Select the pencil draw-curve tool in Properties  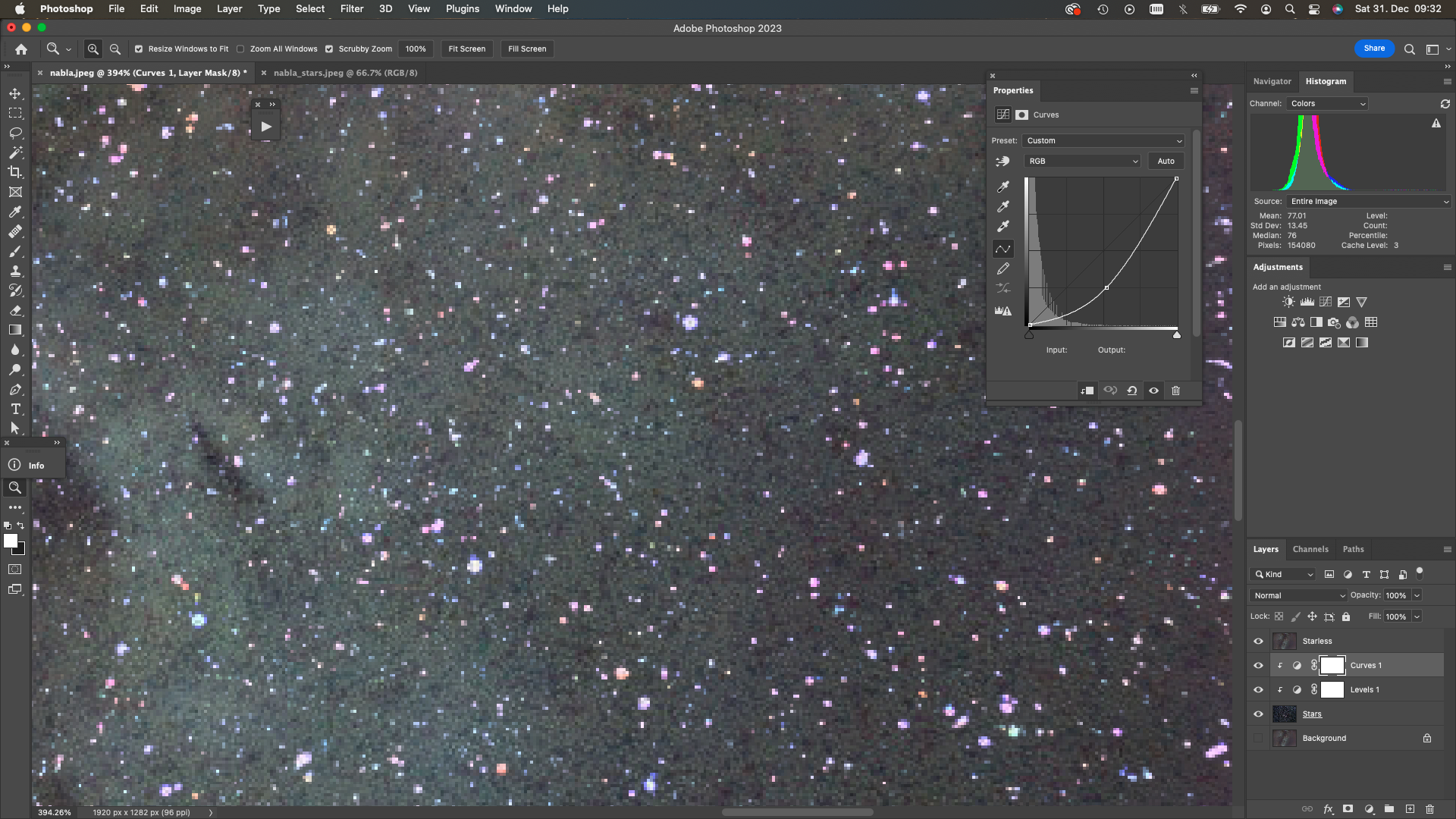1003,268
